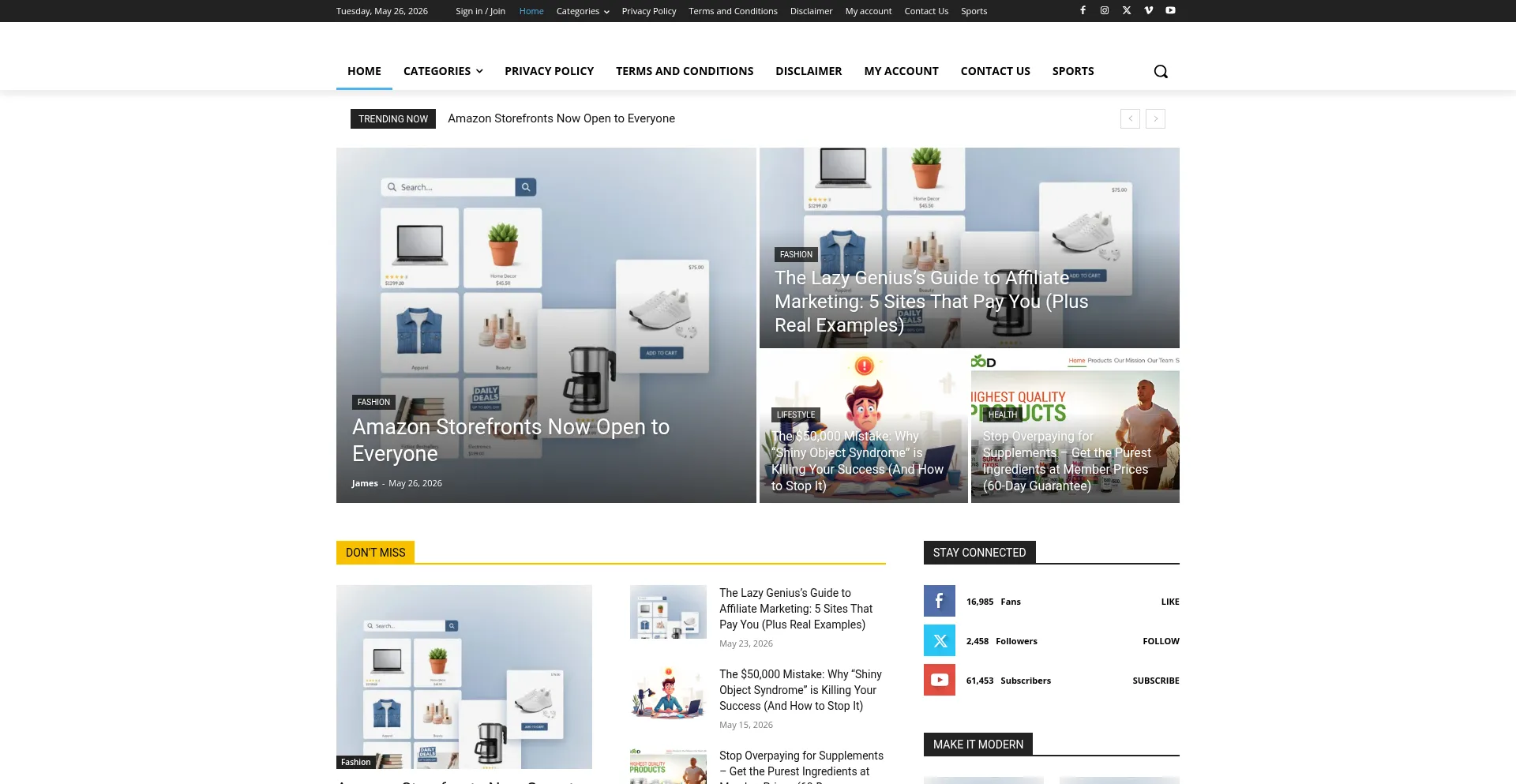This screenshot has height=784, width=1516.
Task: Open the X (Twitter) icon in top bar
Action: 1127,10
